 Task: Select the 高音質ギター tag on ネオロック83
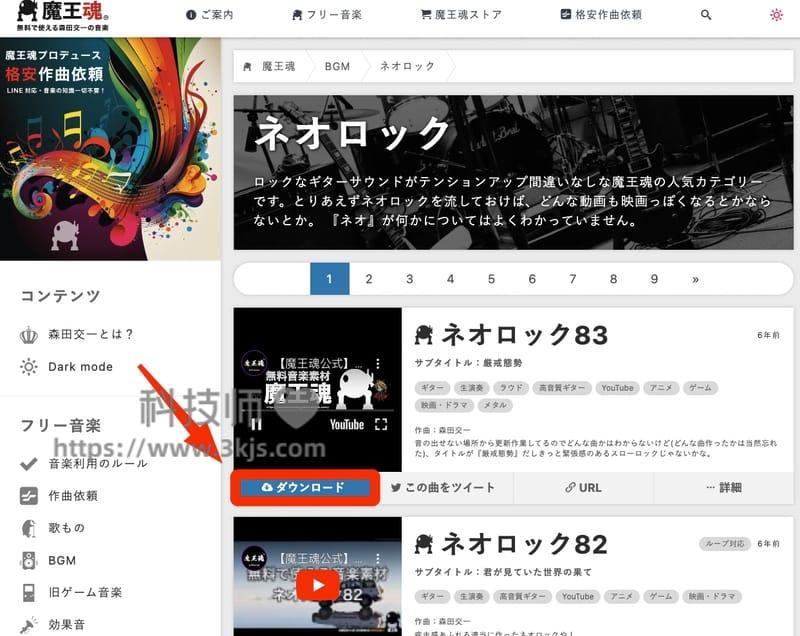click(562, 388)
